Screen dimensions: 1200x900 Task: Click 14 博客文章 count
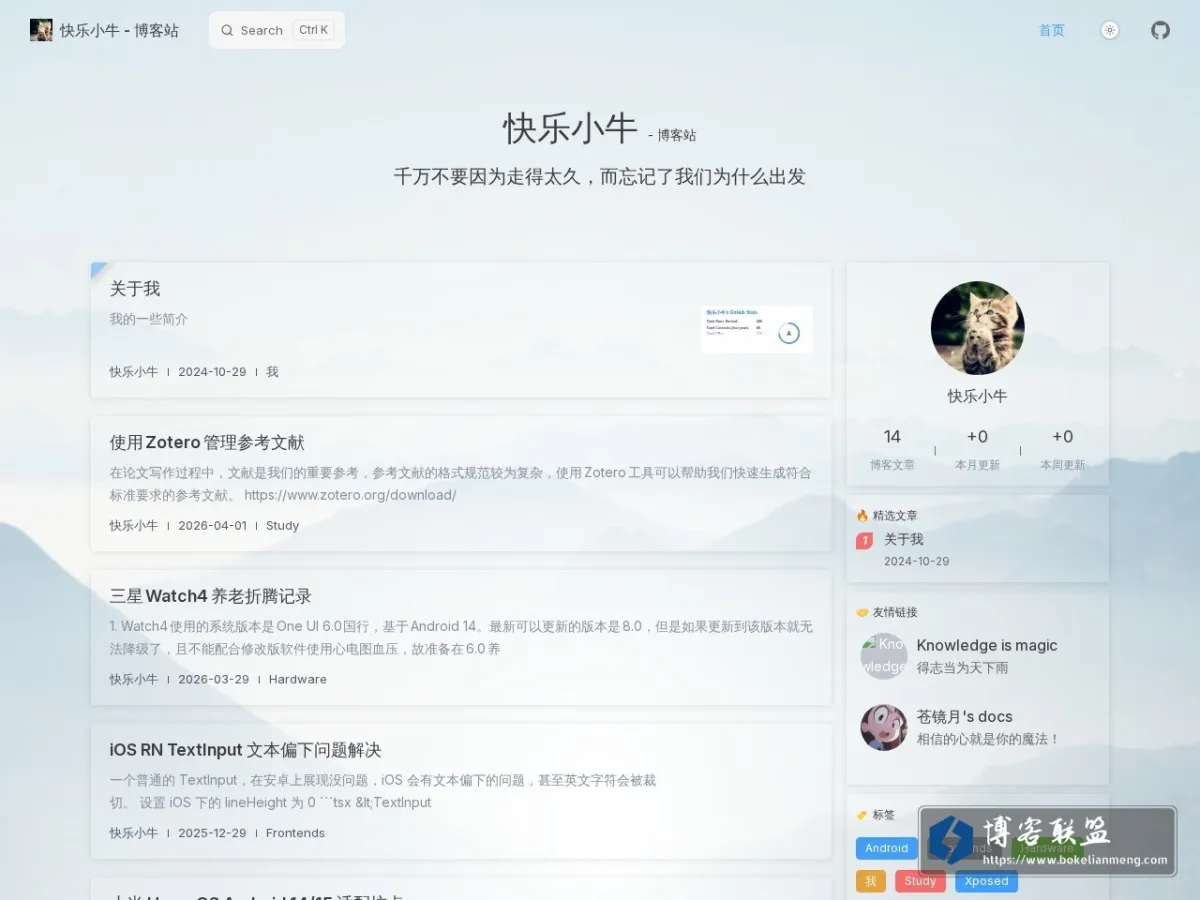[892, 449]
